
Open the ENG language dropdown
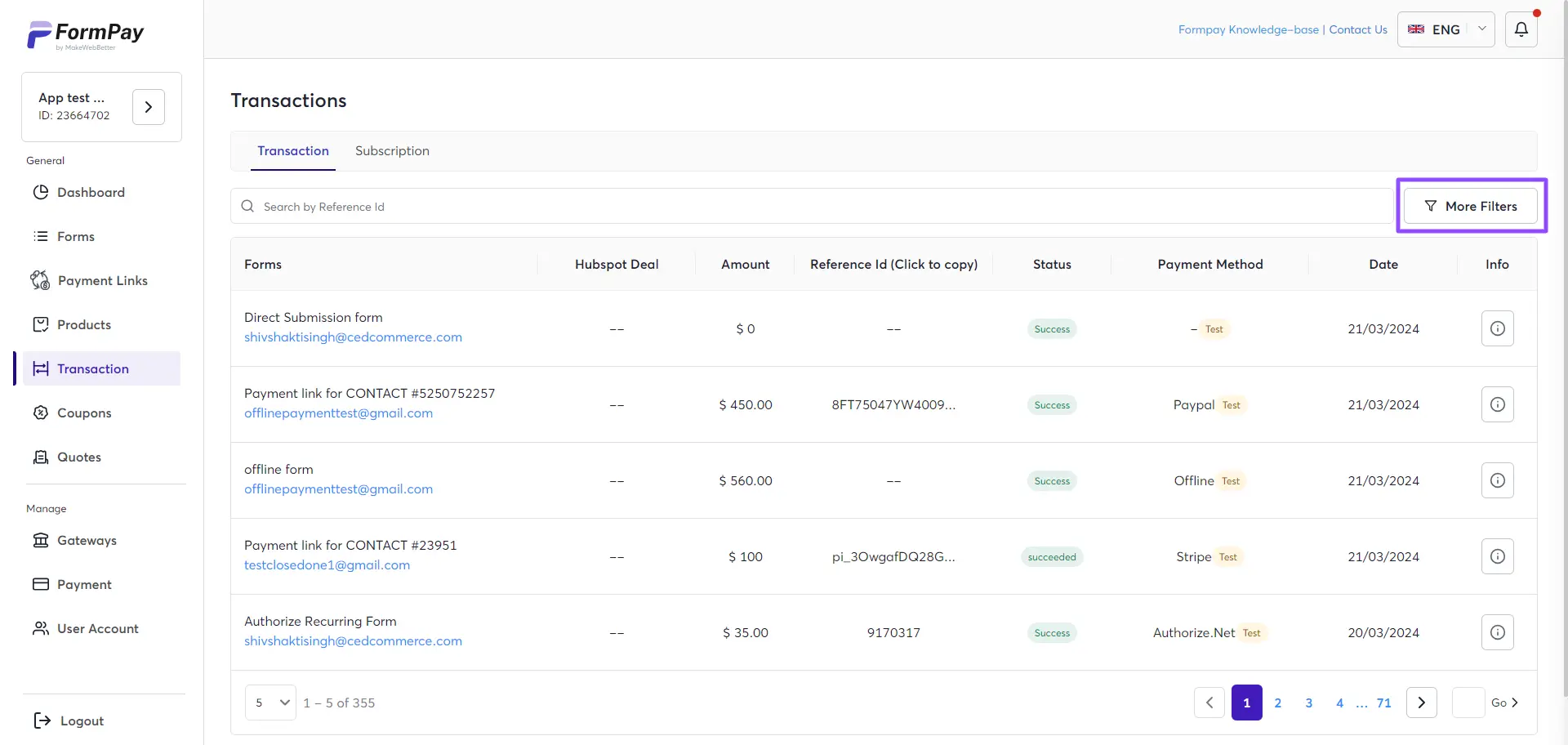(x=1445, y=29)
